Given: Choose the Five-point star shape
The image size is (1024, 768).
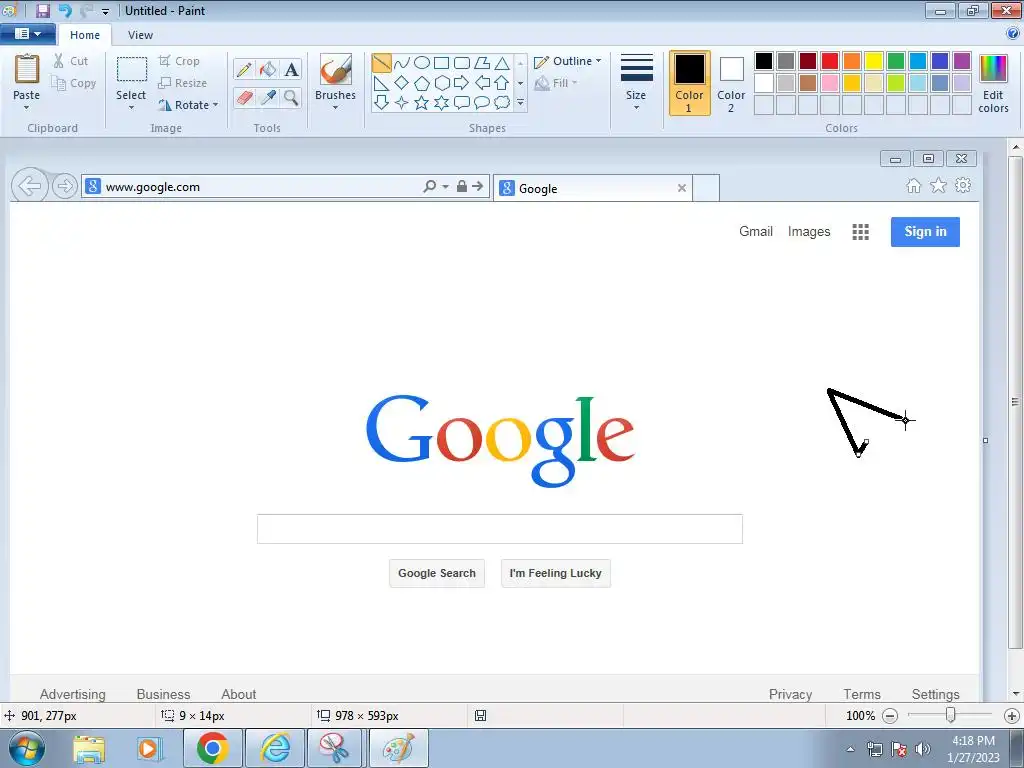Looking at the screenshot, I should click(422, 103).
